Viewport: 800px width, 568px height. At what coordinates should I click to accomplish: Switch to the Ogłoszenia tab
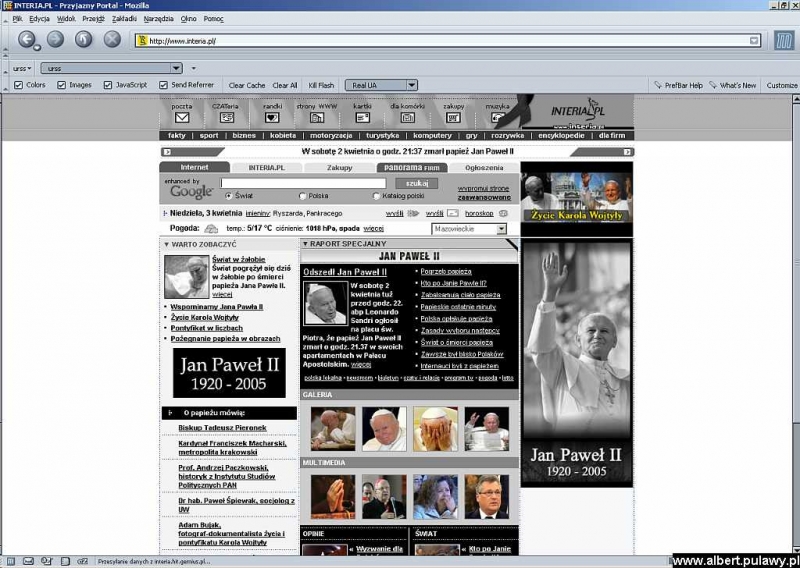[484, 168]
